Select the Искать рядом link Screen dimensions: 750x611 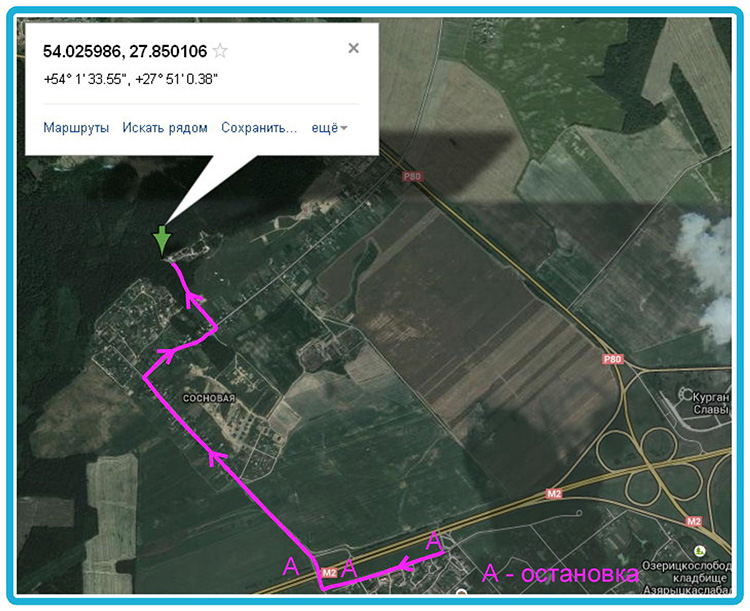click(x=165, y=128)
